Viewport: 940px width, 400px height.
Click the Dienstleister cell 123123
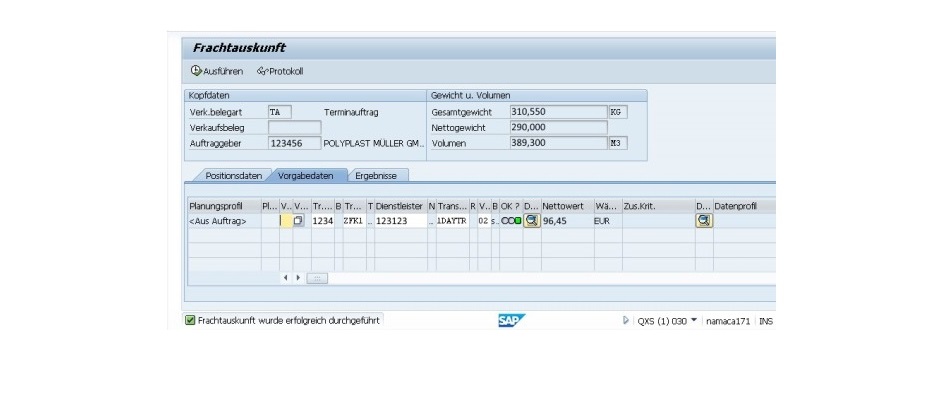(x=400, y=220)
